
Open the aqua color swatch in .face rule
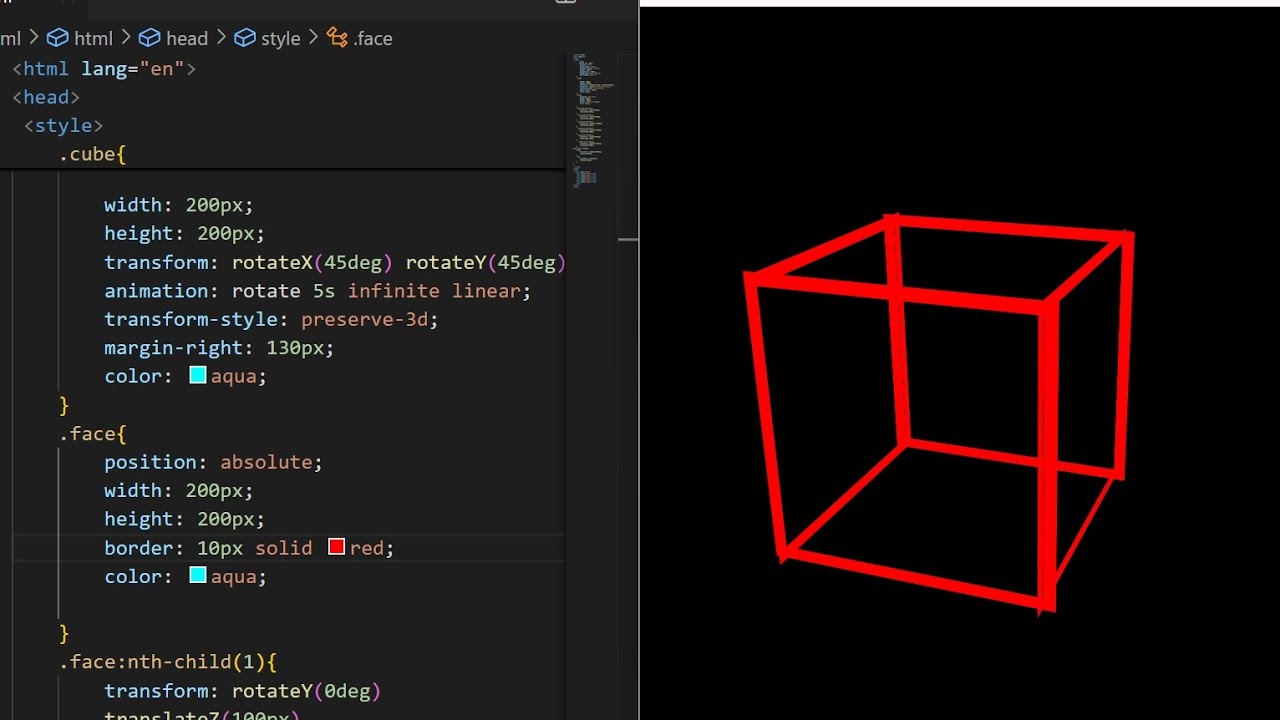click(x=198, y=576)
